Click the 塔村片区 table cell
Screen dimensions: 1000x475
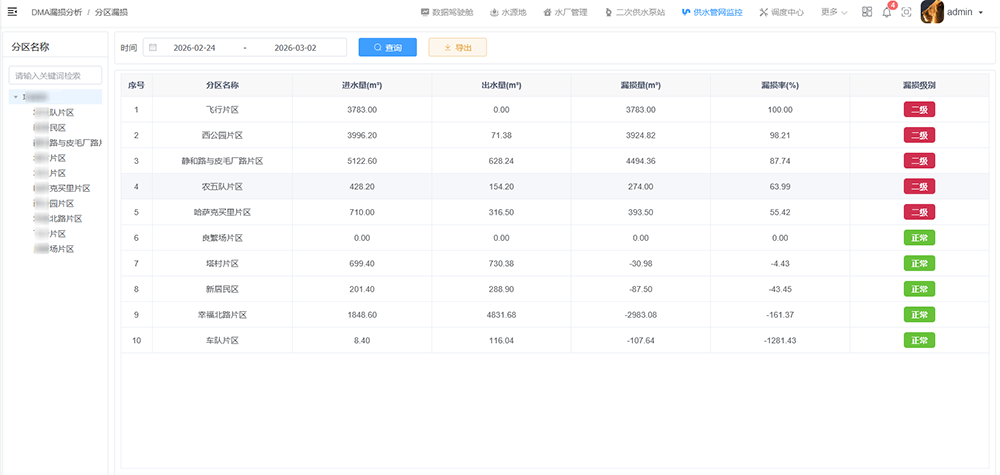click(x=222, y=263)
